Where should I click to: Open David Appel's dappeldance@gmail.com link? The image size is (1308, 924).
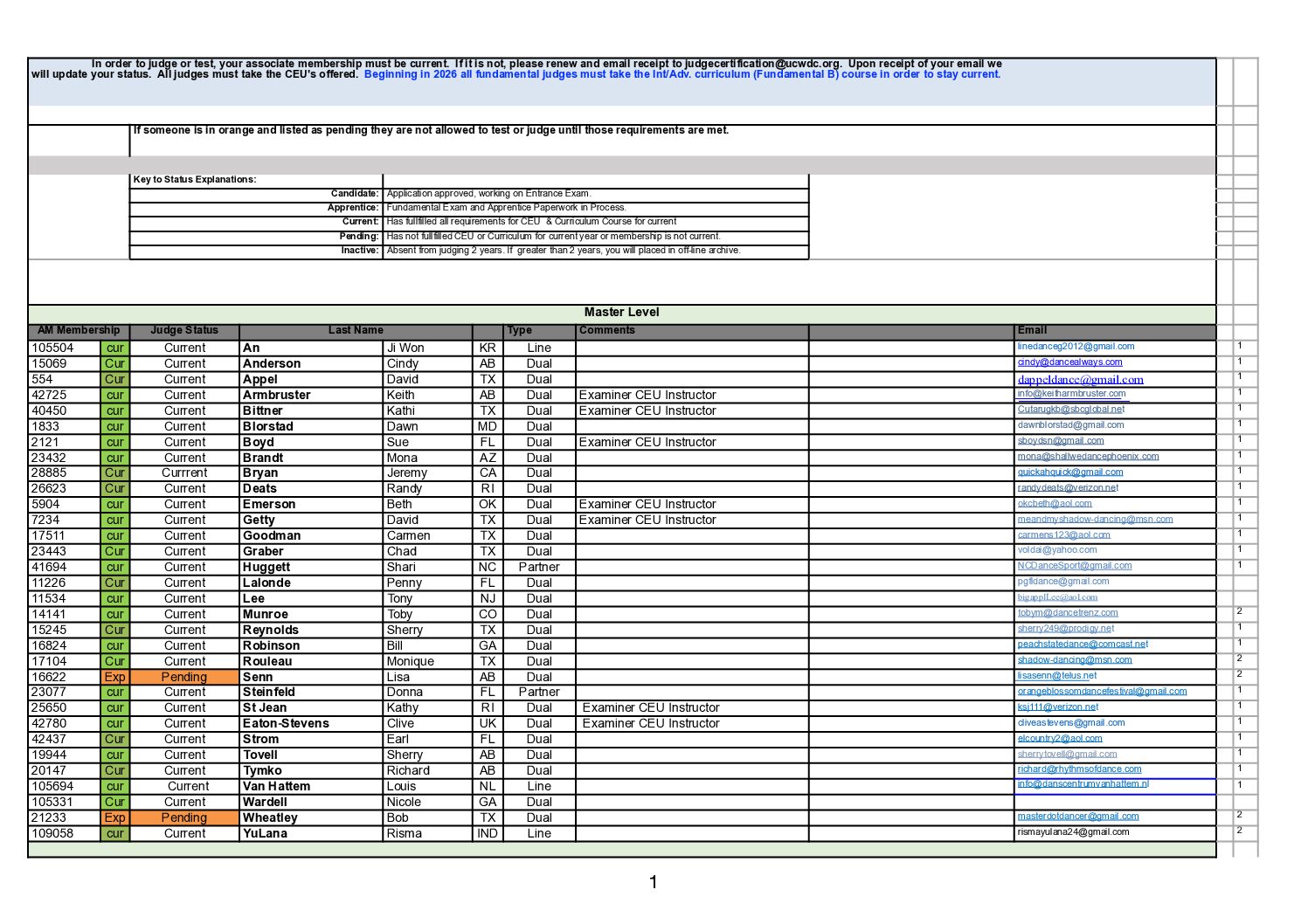click(x=1079, y=380)
